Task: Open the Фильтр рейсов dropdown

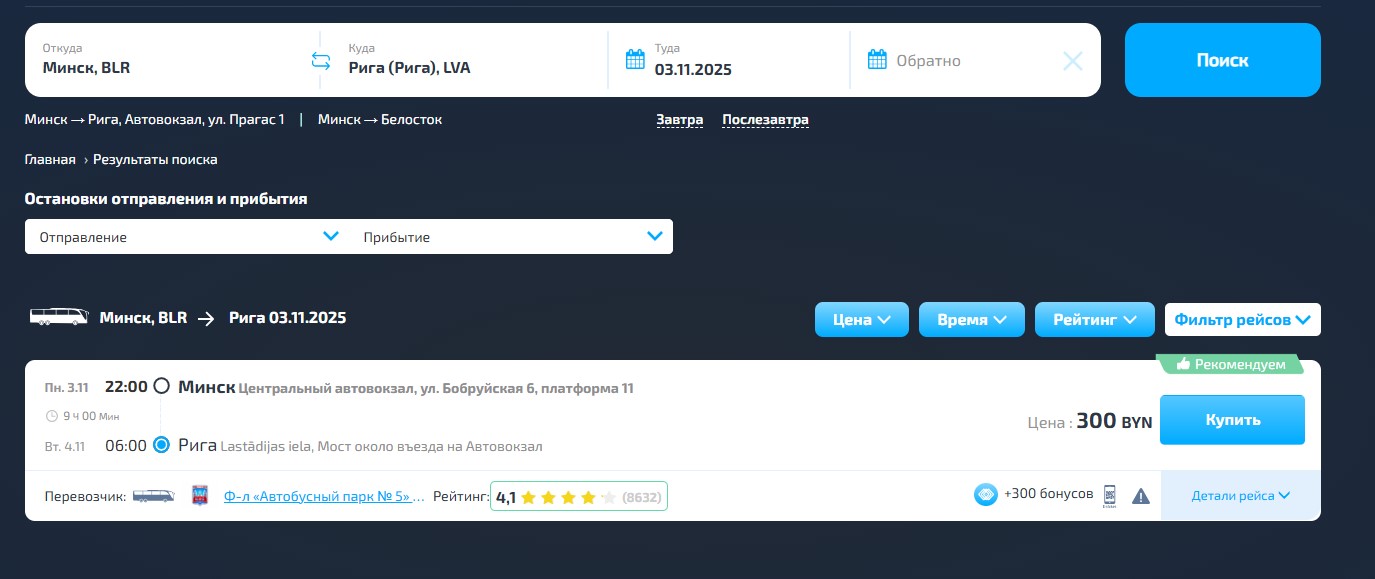Action: click(1242, 320)
